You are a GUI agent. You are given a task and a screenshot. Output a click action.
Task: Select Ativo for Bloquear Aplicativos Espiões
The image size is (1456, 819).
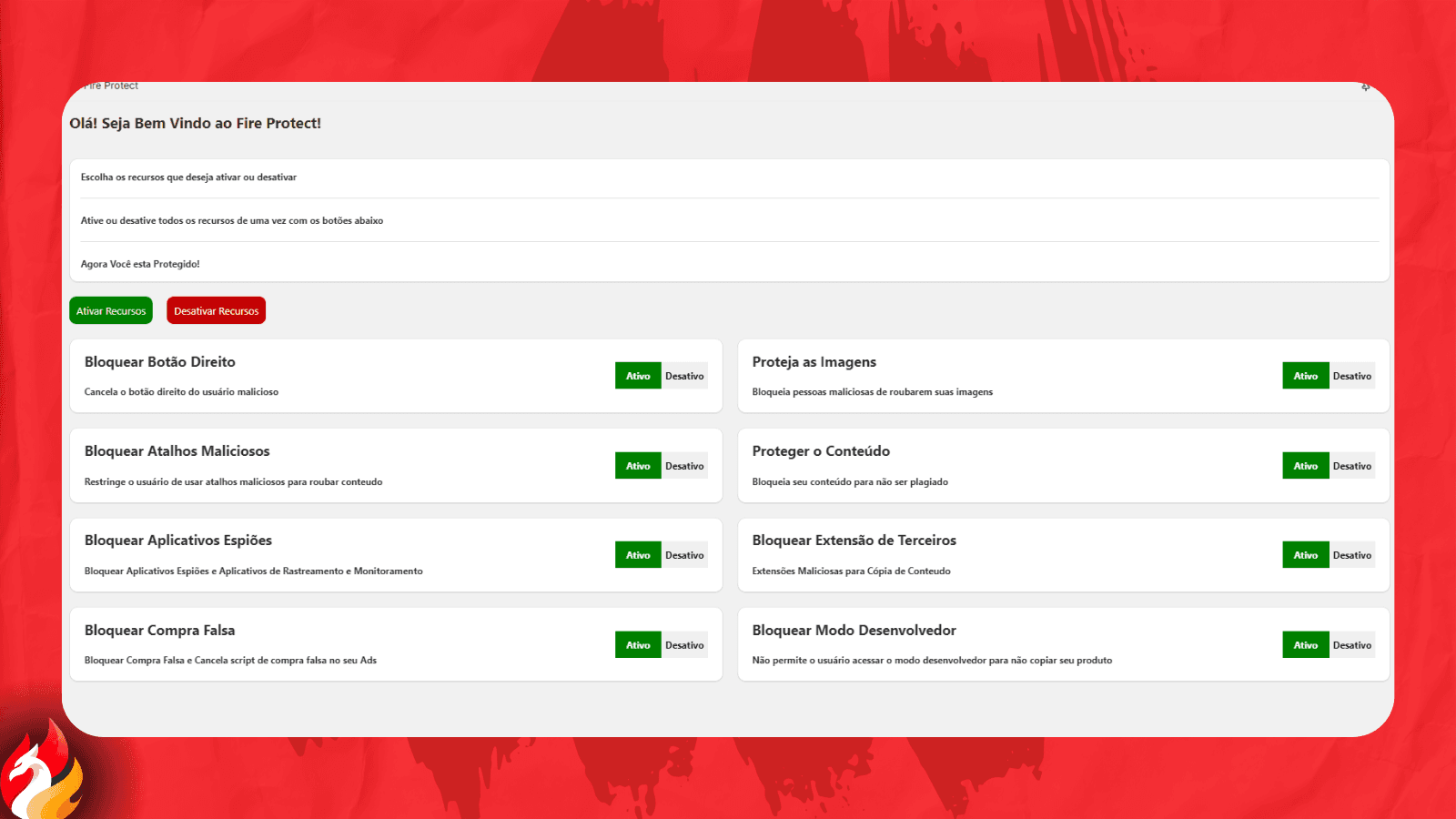638,555
